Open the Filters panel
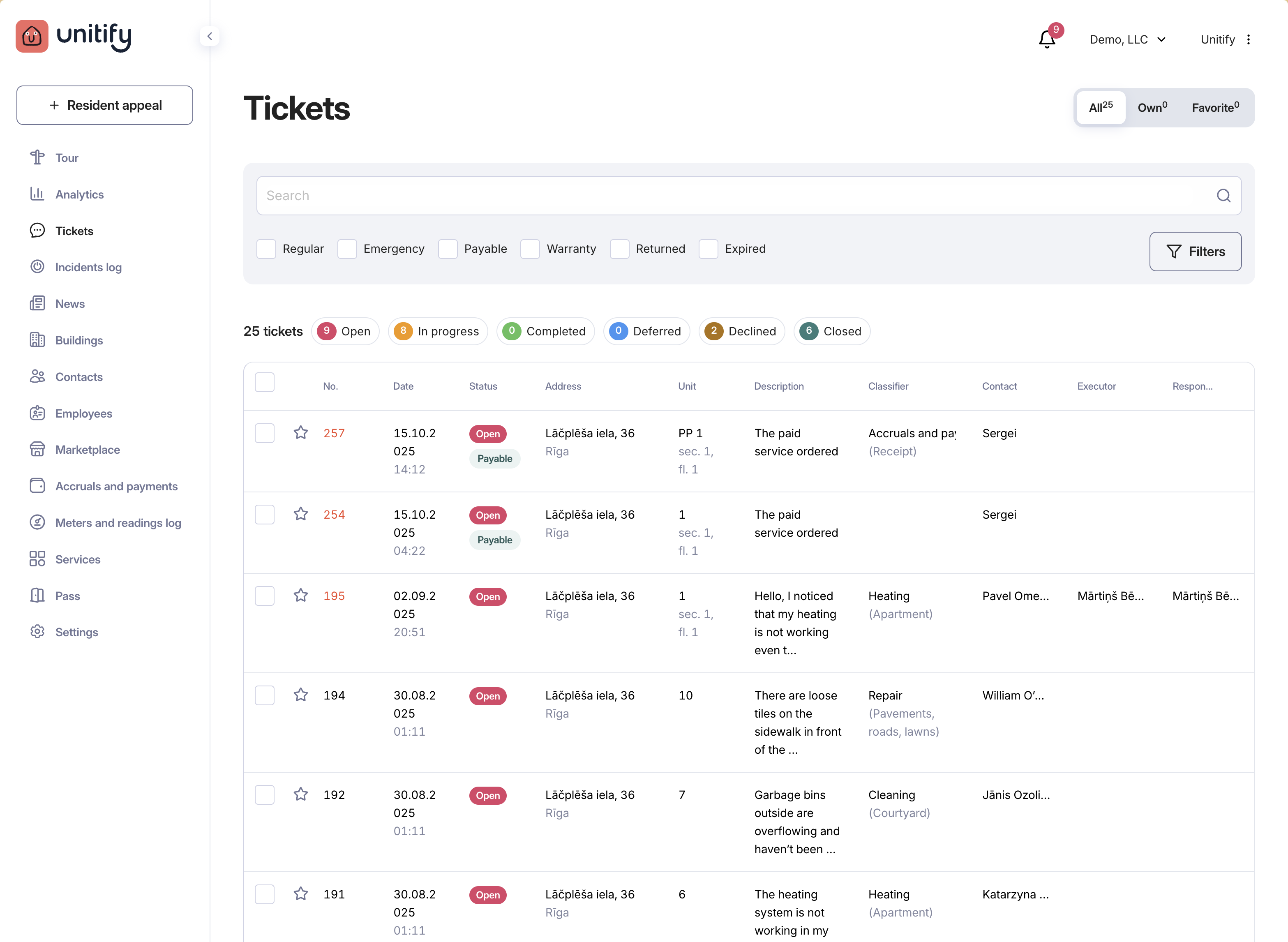The height and width of the screenshot is (942, 1288). click(1195, 252)
